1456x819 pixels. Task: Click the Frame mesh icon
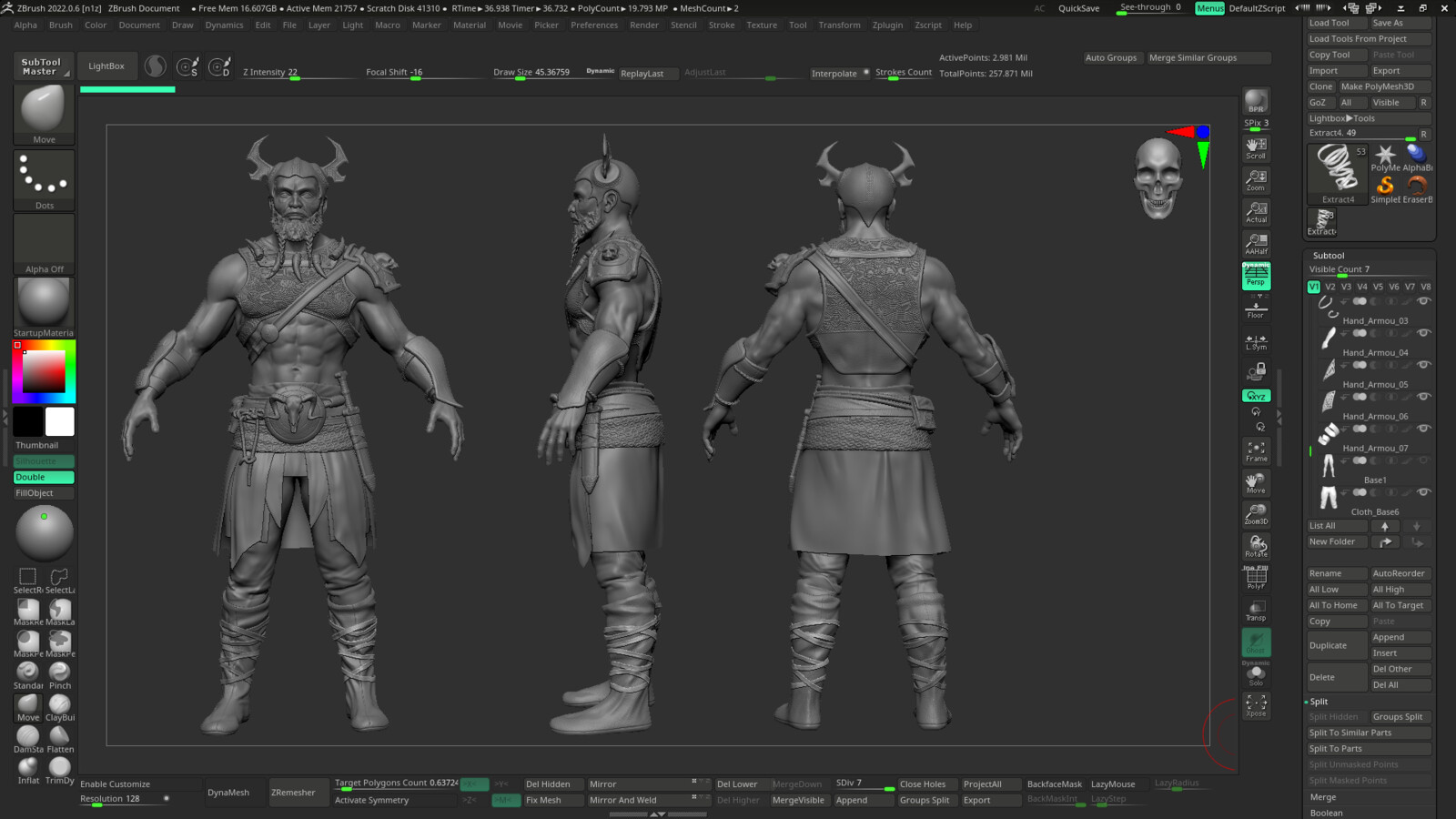(1256, 451)
